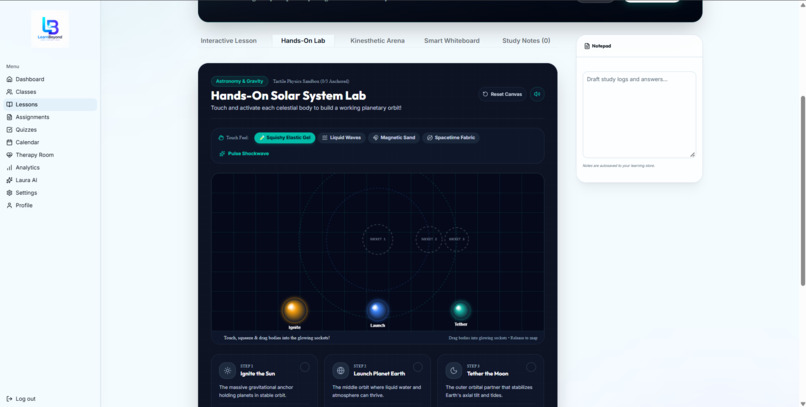Click the Socket 1 center dashed circle
This screenshot has width=806, height=407.
click(x=377, y=239)
